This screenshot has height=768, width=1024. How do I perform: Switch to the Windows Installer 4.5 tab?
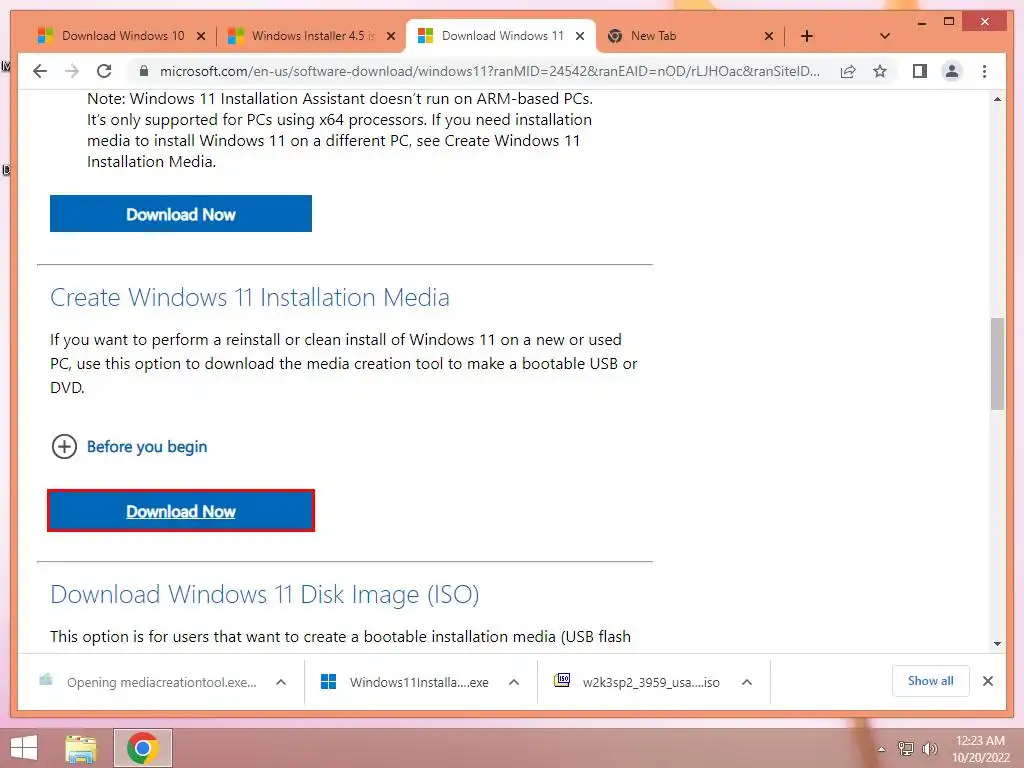point(311,36)
